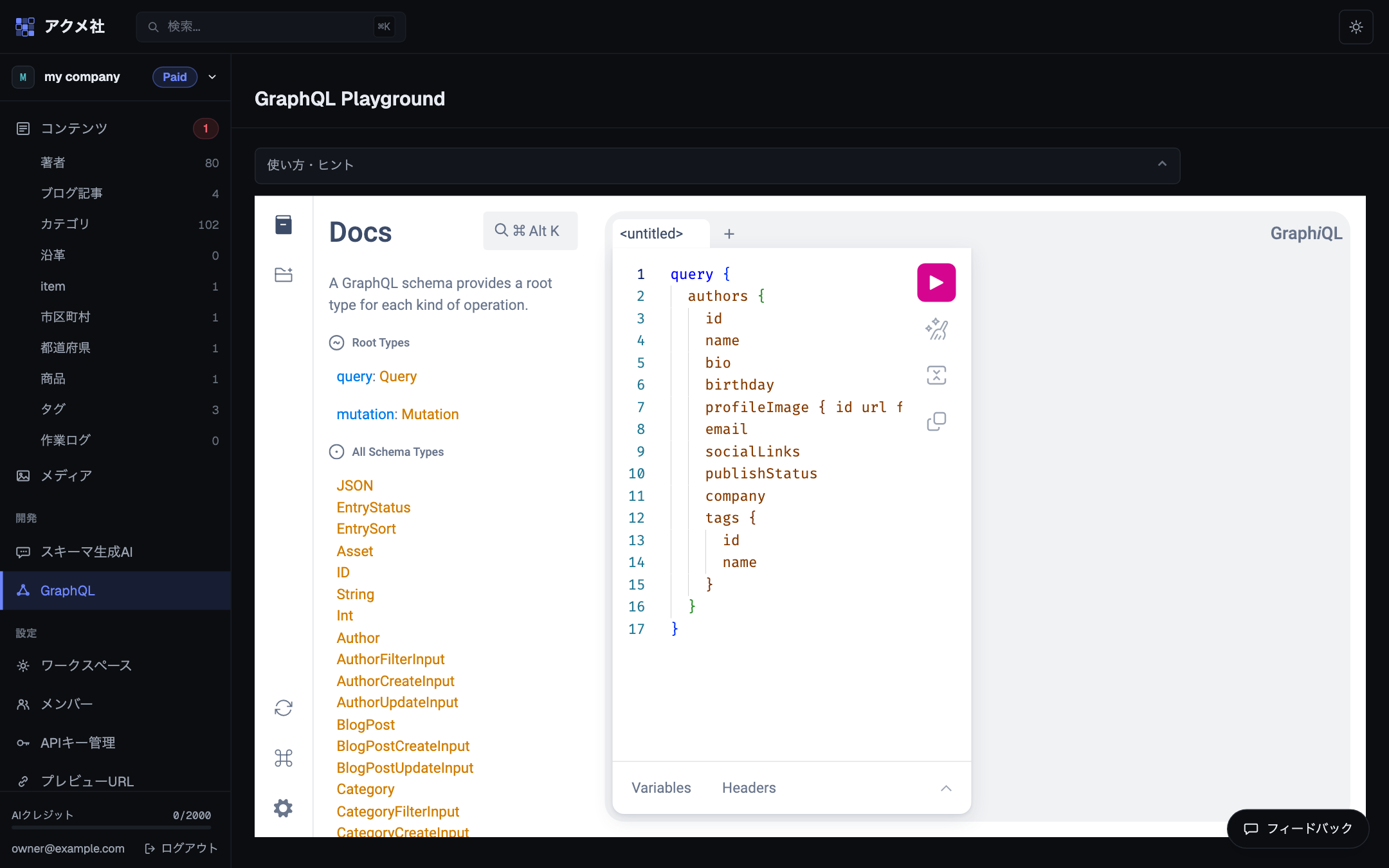The width and height of the screenshot is (1389, 868).
Task: Open the Docs search Alt K box
Action: coord(530,231)
